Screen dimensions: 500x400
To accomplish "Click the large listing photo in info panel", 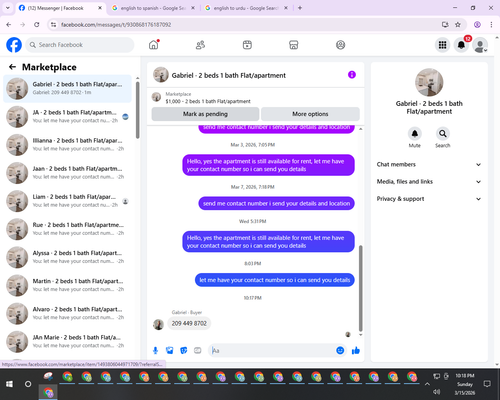I will (x=429, y=82).
